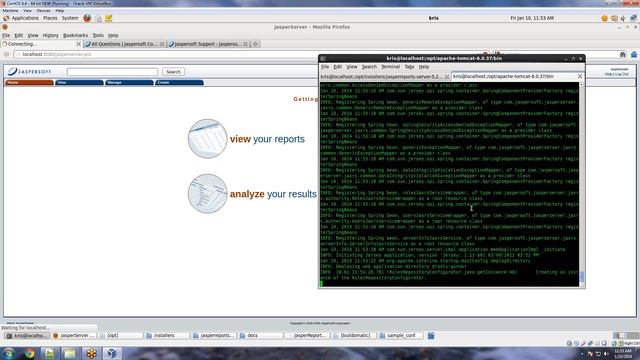Click the terminal vertical scrollbar

[582, 184]
